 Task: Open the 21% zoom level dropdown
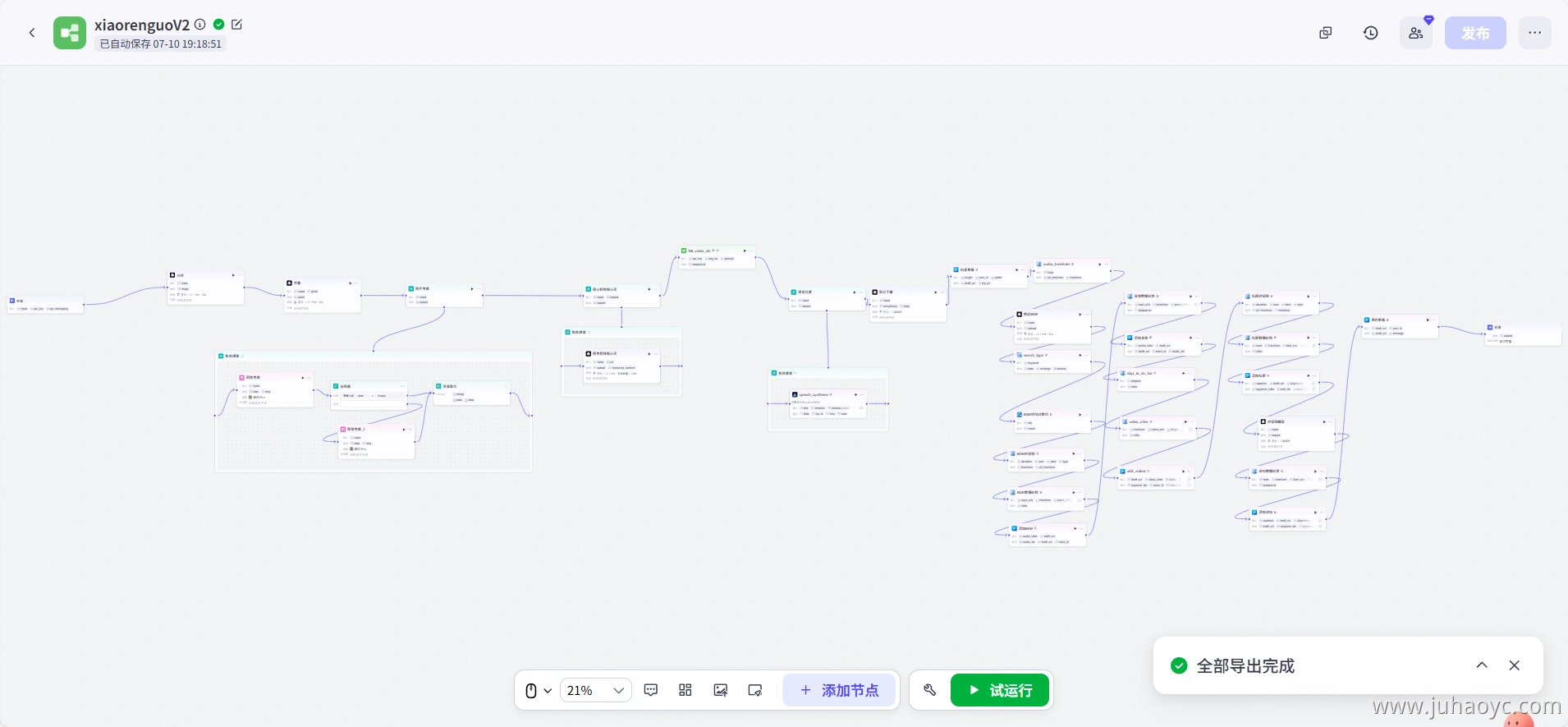[x=595, y=690]
